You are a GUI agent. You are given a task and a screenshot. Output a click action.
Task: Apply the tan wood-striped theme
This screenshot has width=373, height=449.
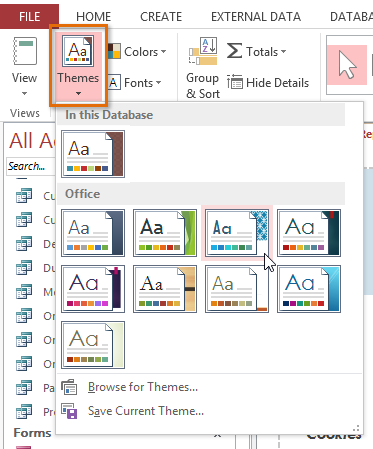point(165,289)
